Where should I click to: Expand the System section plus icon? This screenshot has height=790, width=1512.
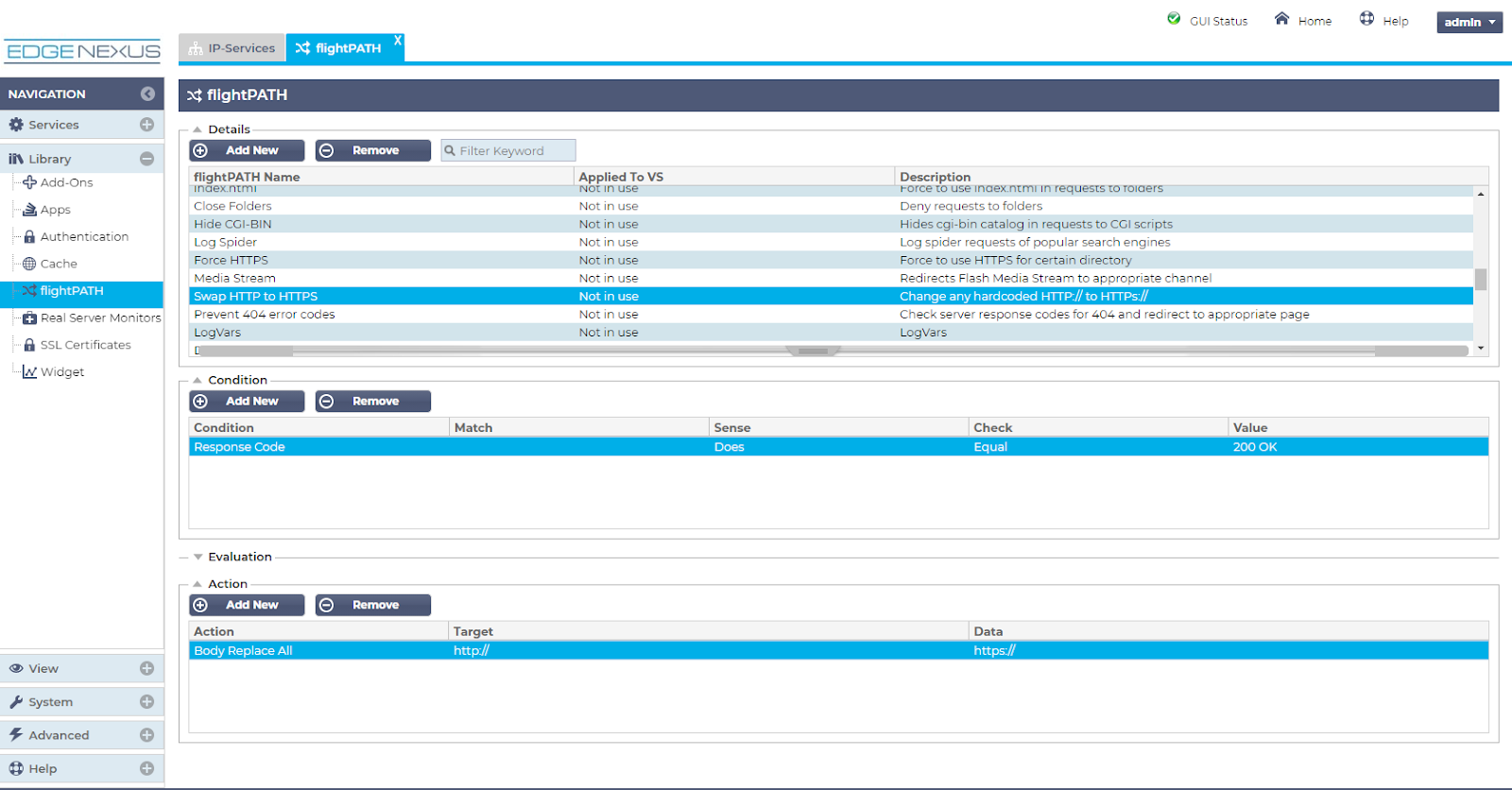pos(146,702)
